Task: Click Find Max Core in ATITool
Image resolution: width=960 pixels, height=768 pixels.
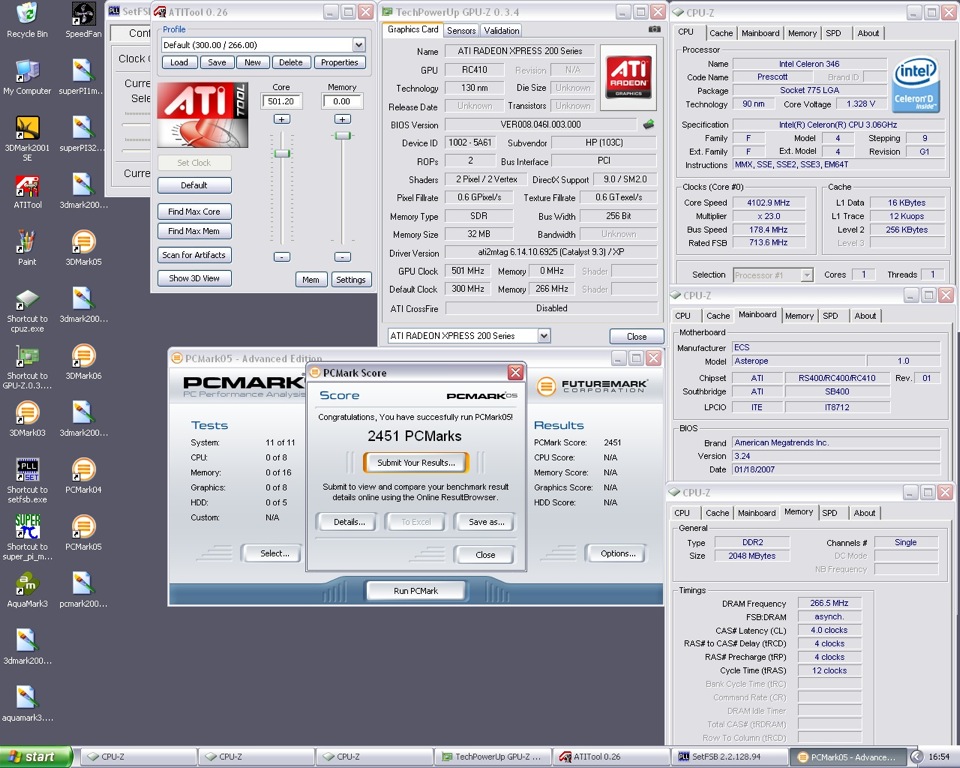Action: point(194,211)
